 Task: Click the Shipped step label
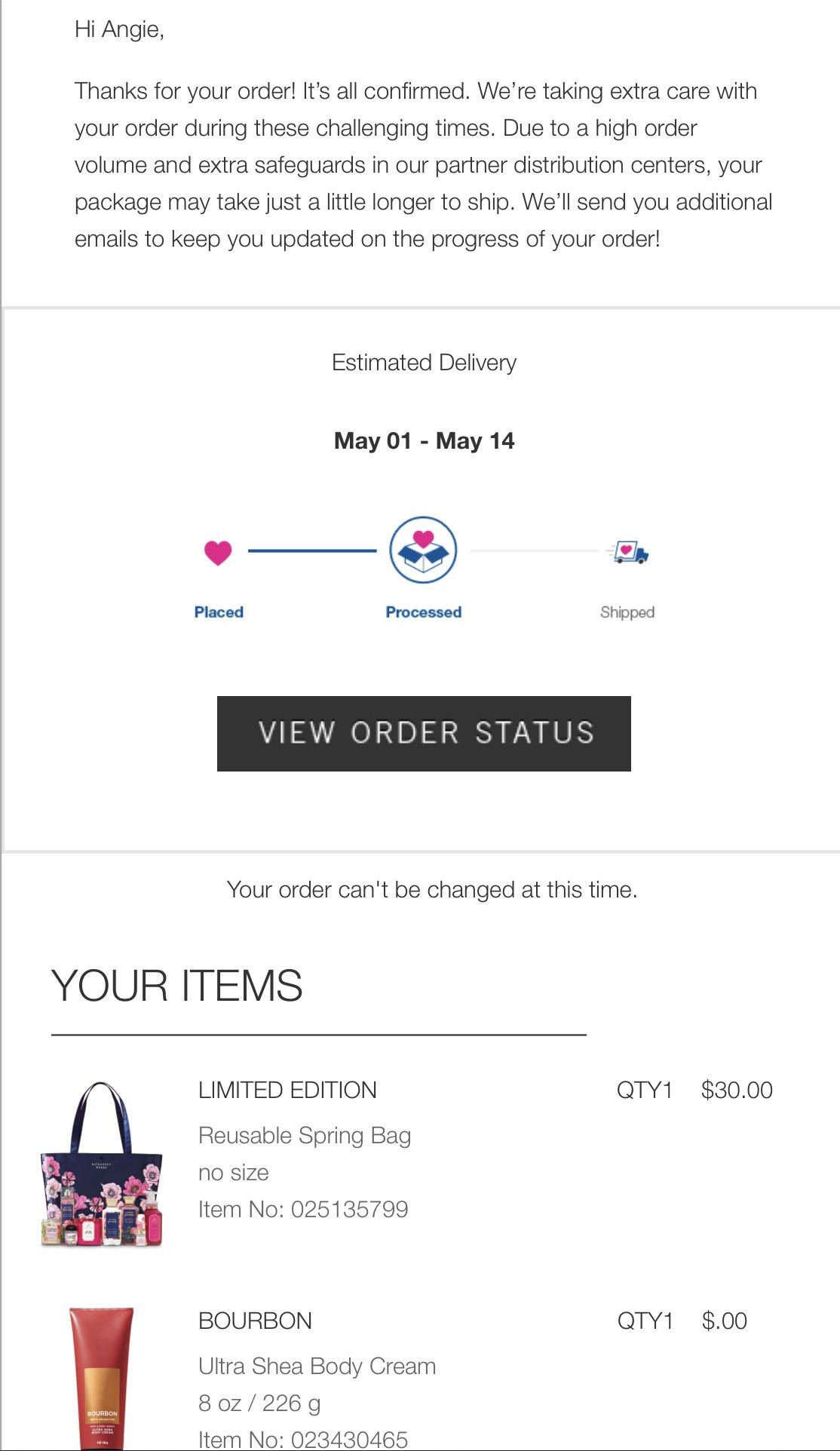(627, 612)
